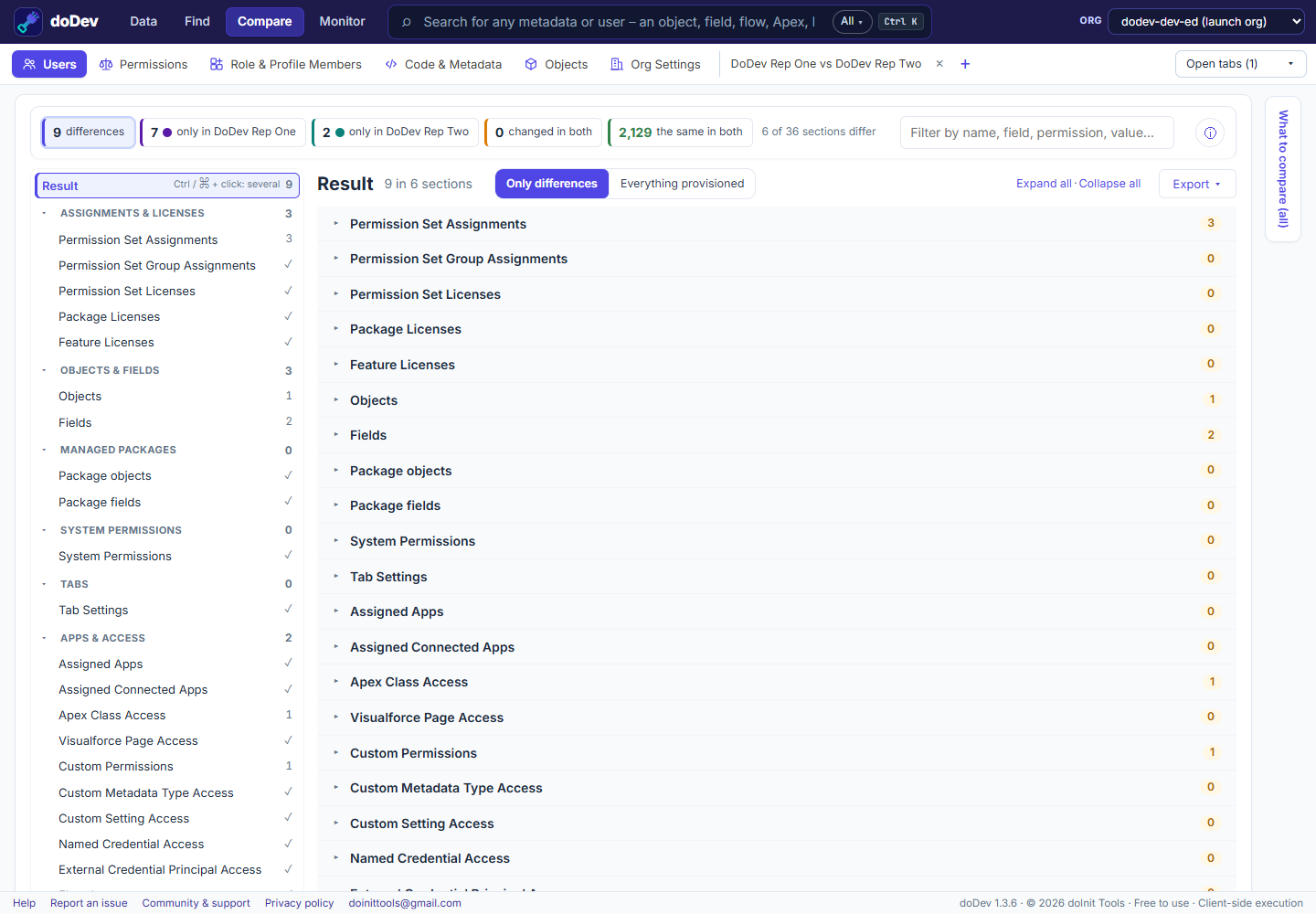Open the Open tabs dropdown

coord(1240,64)
